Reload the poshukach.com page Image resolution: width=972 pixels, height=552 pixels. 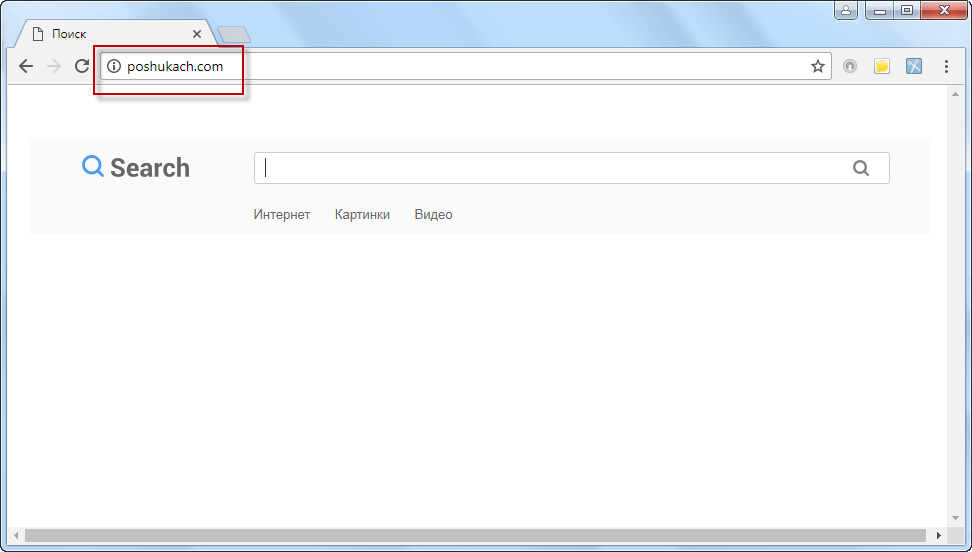click(x=82, y=67)
